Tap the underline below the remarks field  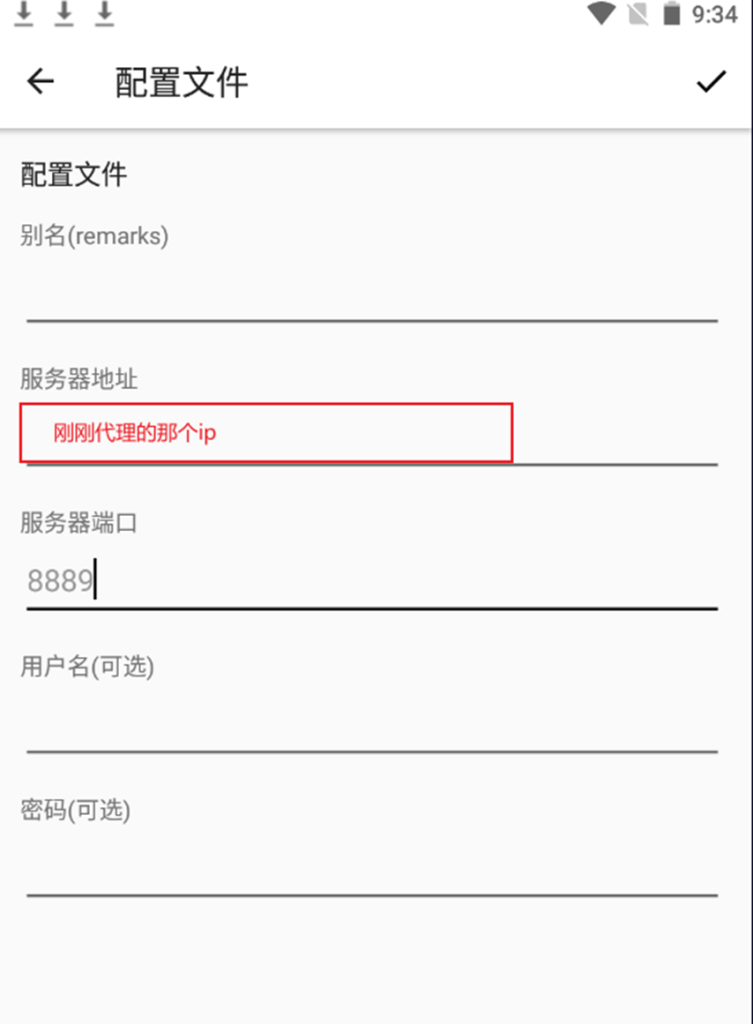point(370,318)
